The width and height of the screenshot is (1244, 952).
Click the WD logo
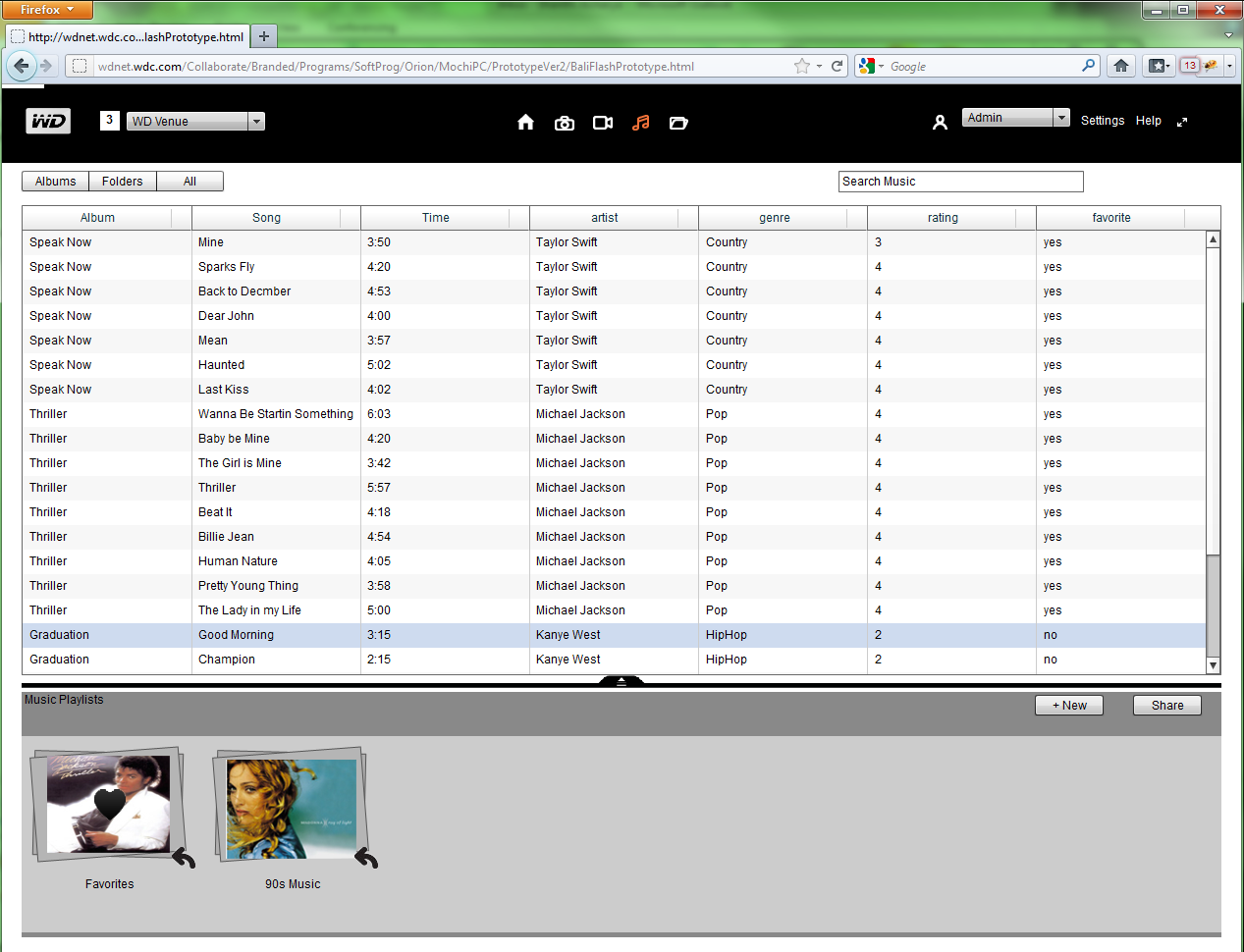tap(48, 121)
